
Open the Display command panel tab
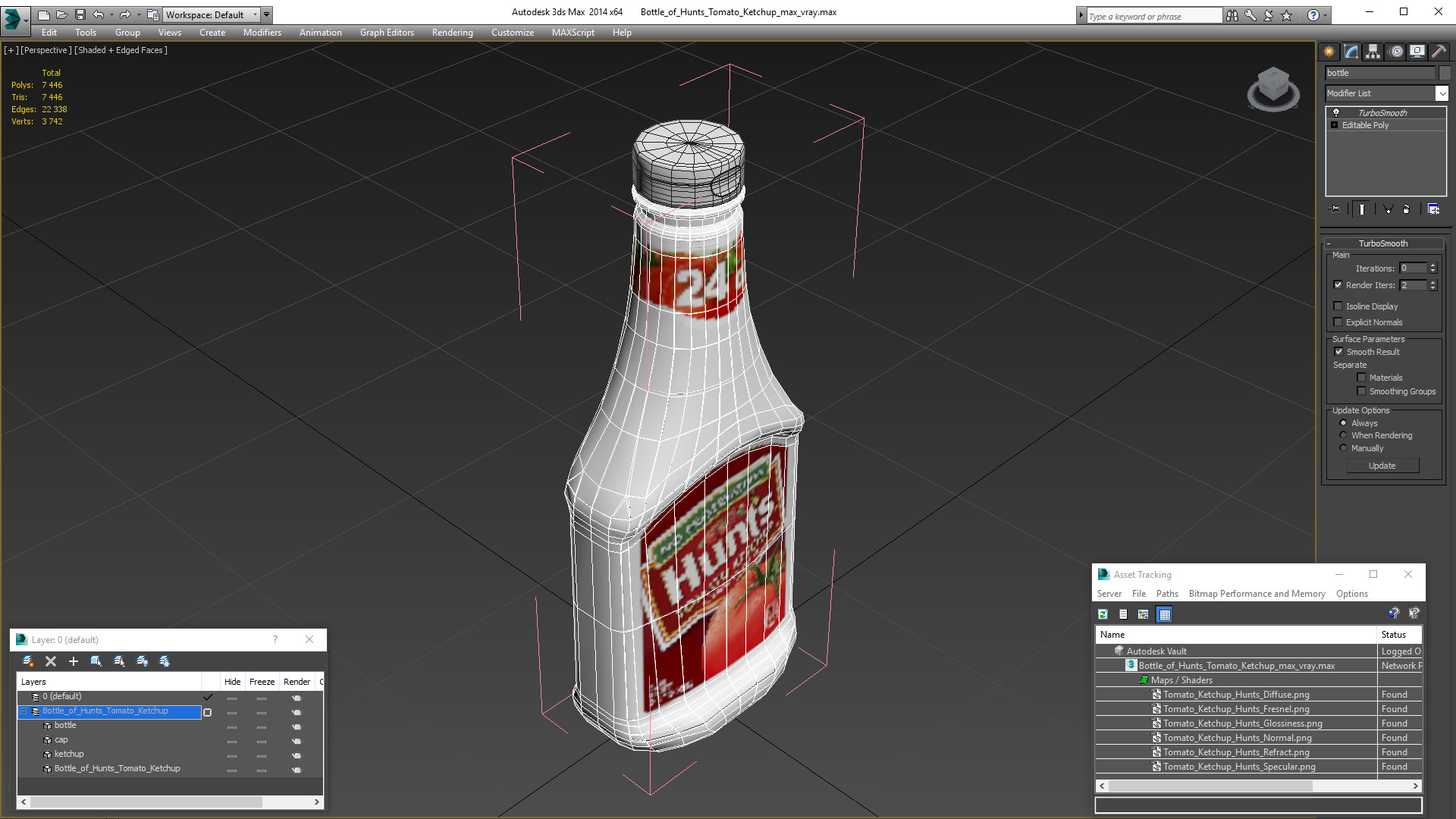click(x=1417, y=52)
